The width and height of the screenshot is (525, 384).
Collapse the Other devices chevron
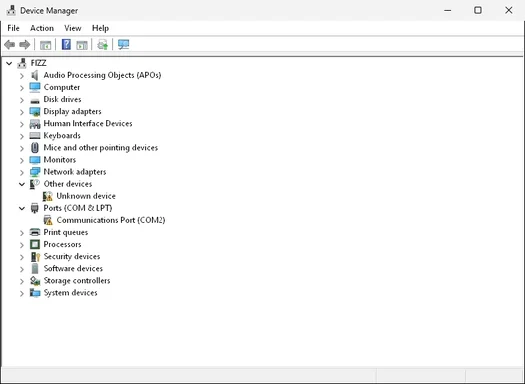click(22, 184)
